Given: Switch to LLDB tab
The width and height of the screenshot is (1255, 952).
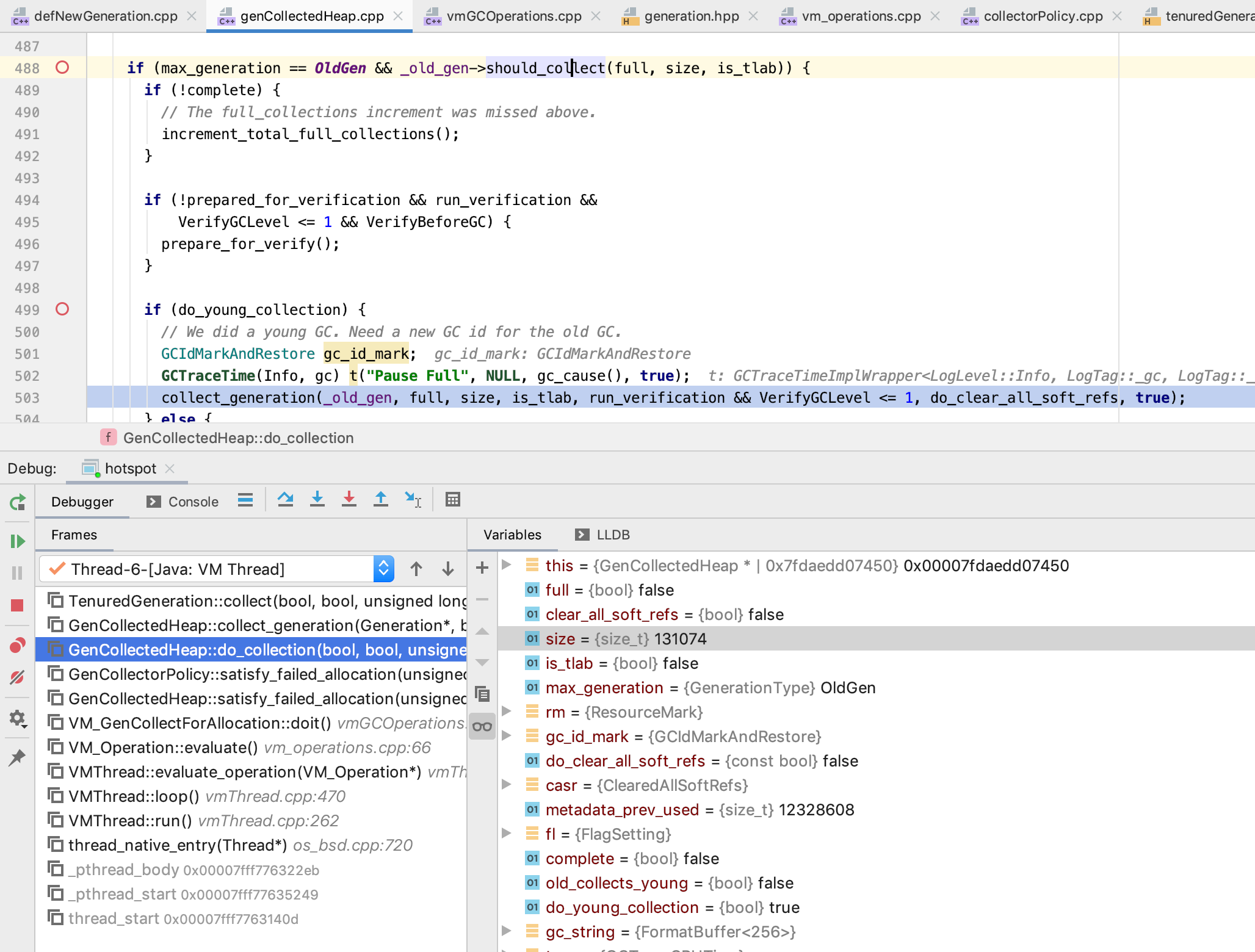Looking at the screenshot, I should pyautogui.click(x=602, y=535).
